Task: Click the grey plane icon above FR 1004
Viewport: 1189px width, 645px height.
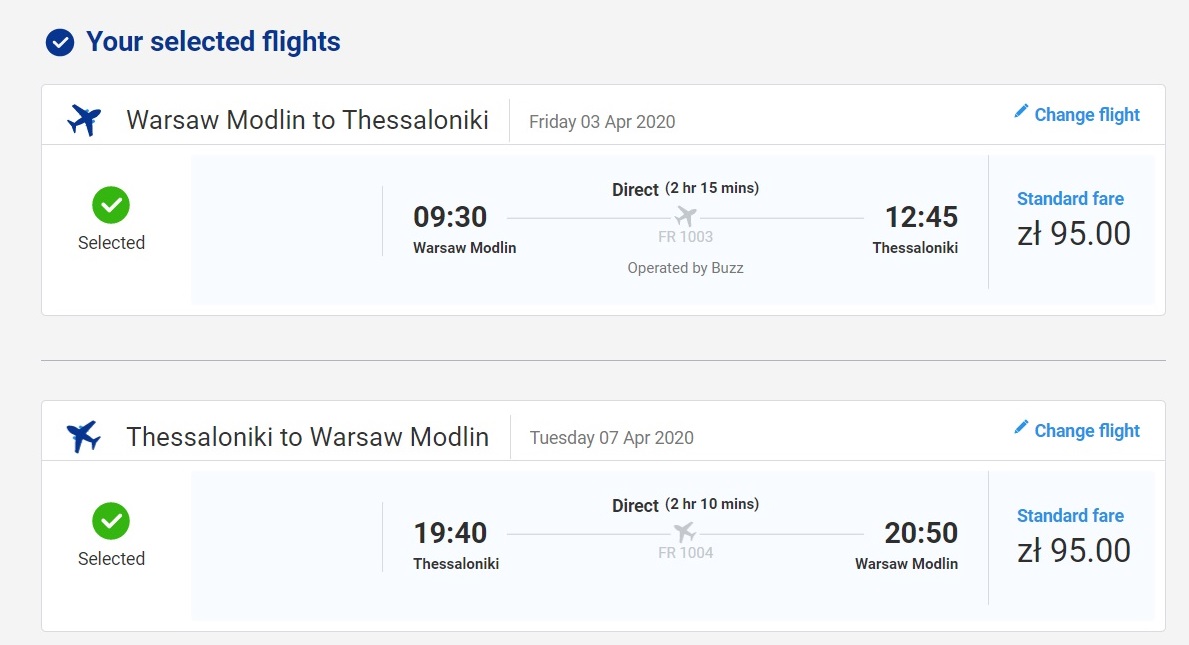Action: tap(685, 532)
